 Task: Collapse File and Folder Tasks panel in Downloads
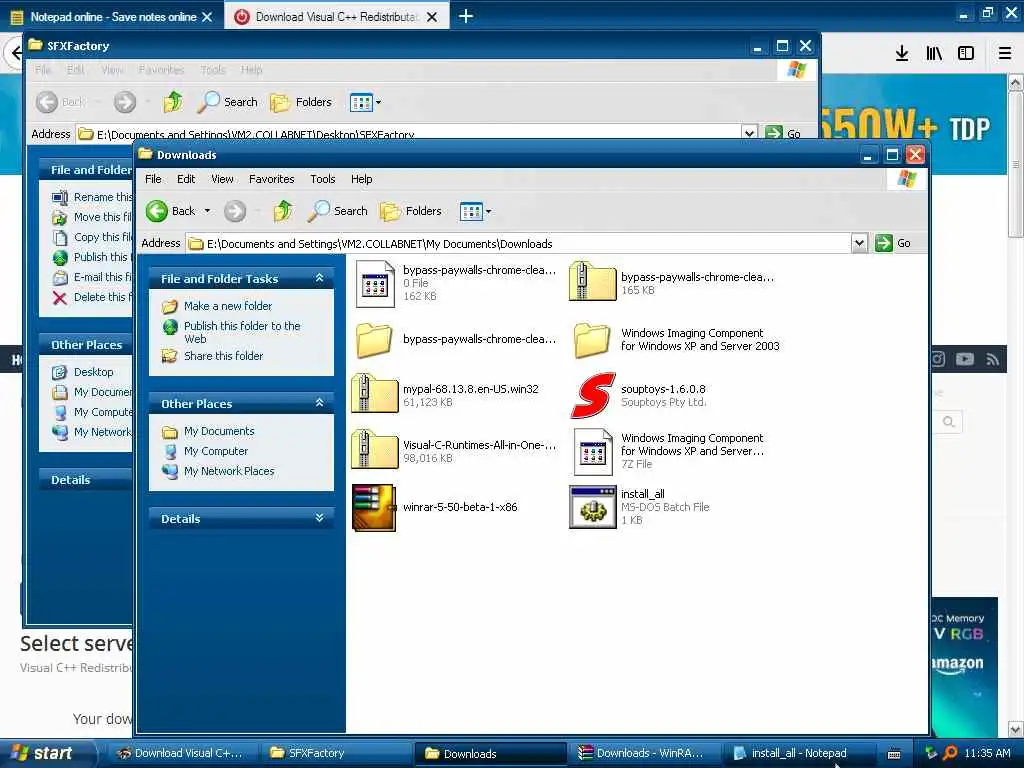(319, 278)
